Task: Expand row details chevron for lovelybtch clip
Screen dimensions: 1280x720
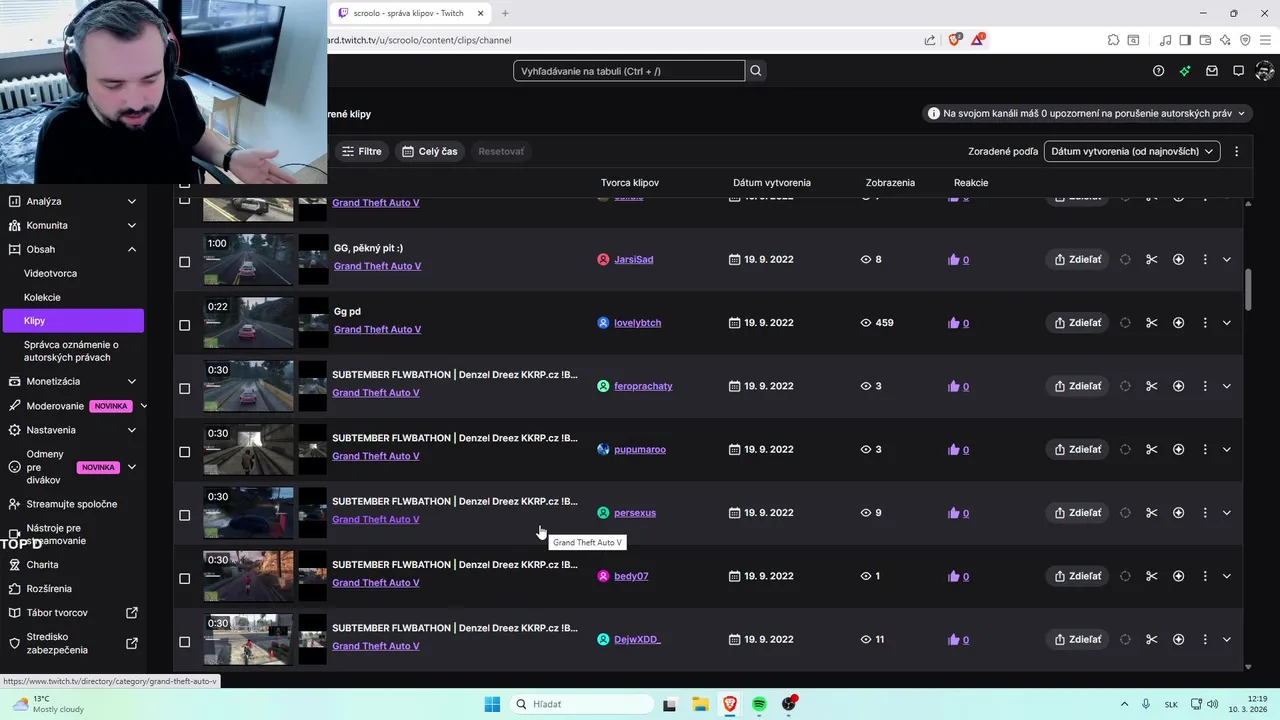Action: [1227, 323]
